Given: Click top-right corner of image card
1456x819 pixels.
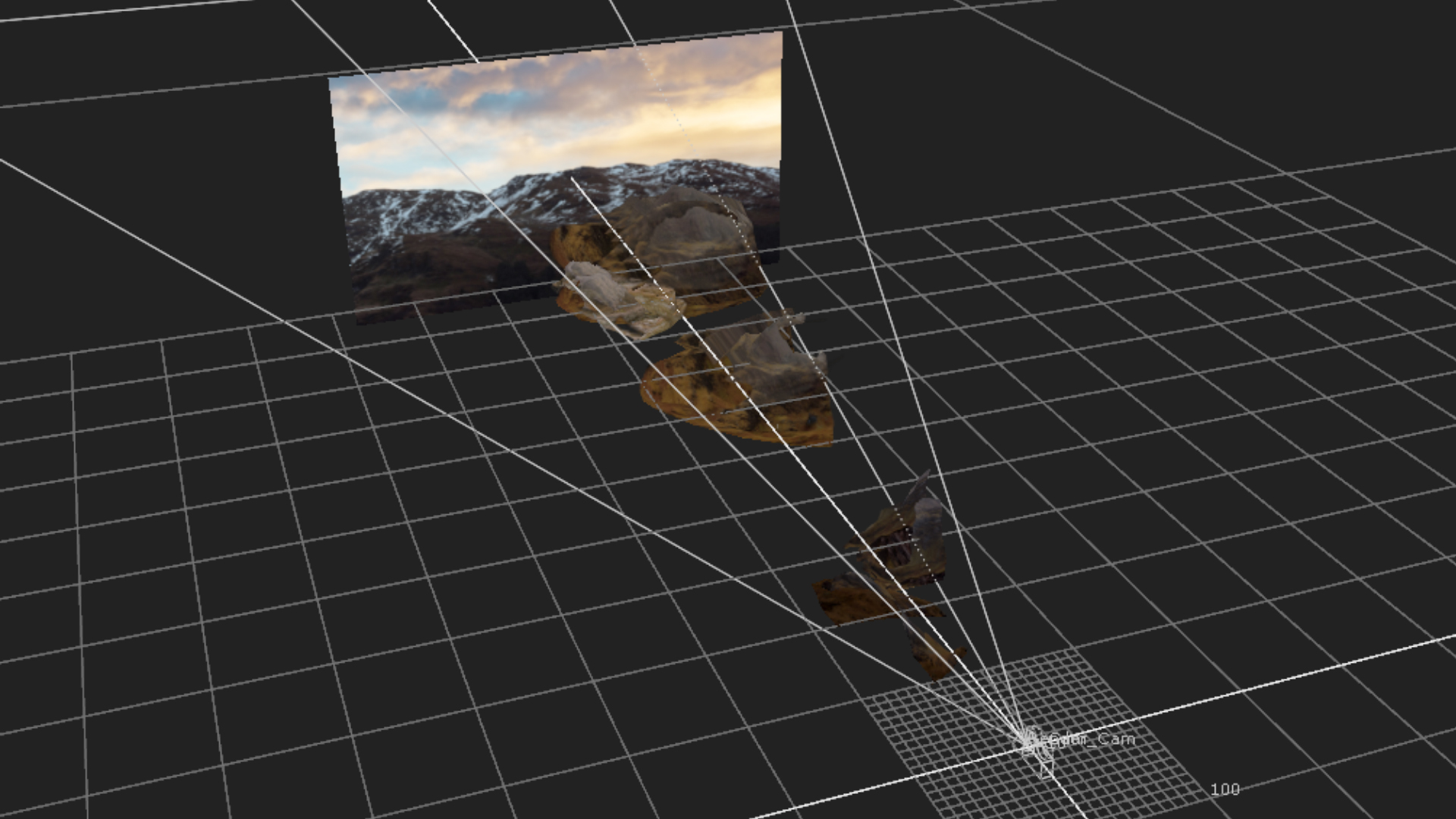Looking at the screenshot, I should pyautogui.click(x=779, y=35).
